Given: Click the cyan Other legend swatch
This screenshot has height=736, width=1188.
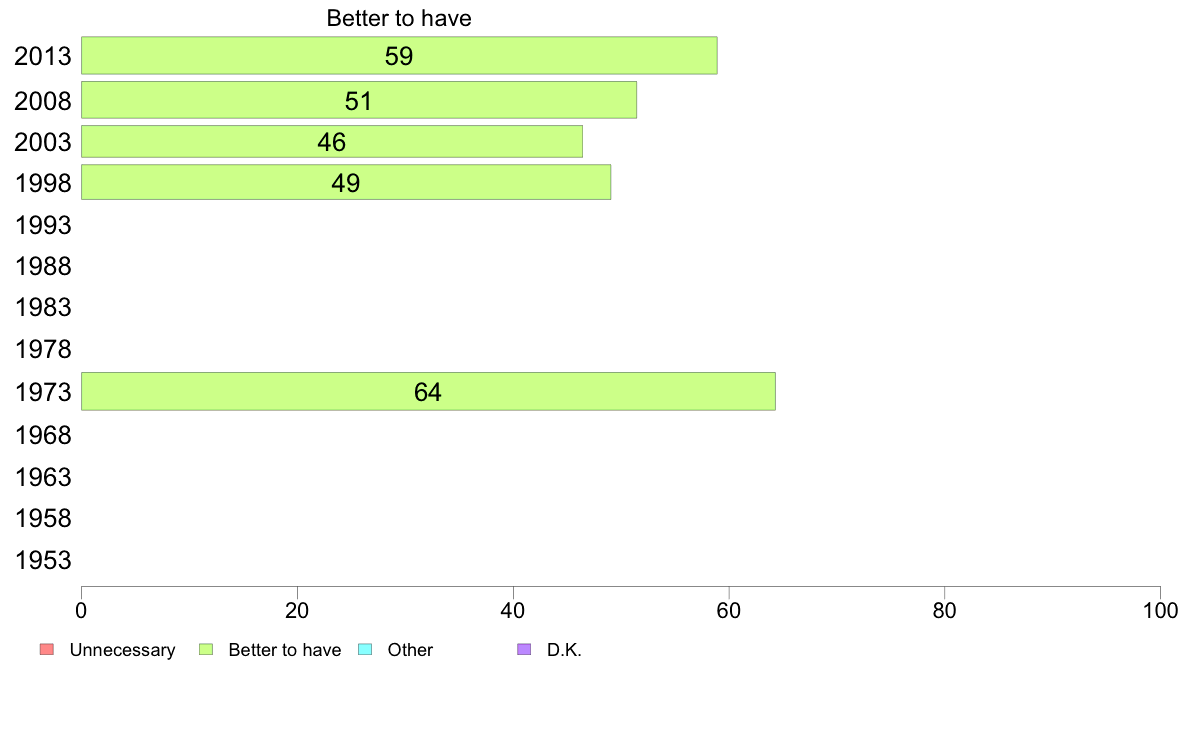Looking at the screenshot, I should [x=365, y=650].
